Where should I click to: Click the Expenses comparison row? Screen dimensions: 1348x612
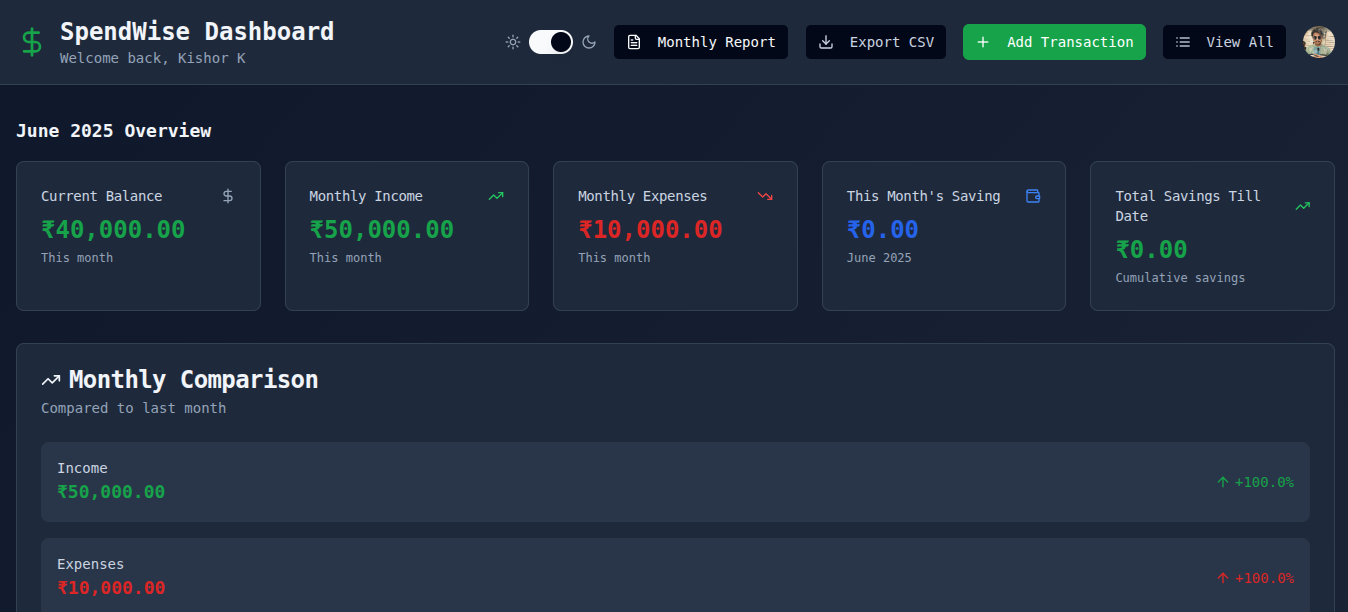675,577
